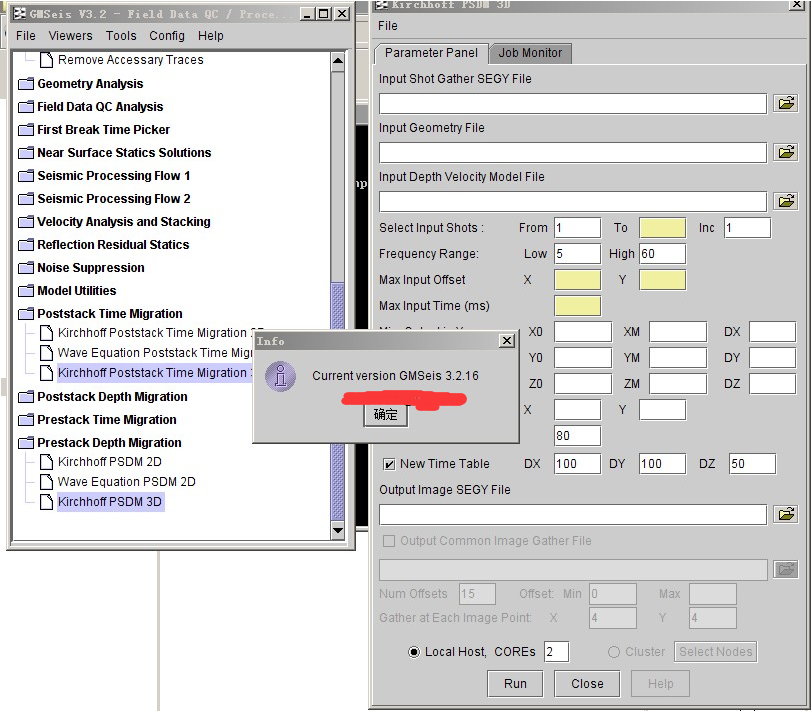
Task: Close the Info dialog with X
Action: click(x=507, y=341)
